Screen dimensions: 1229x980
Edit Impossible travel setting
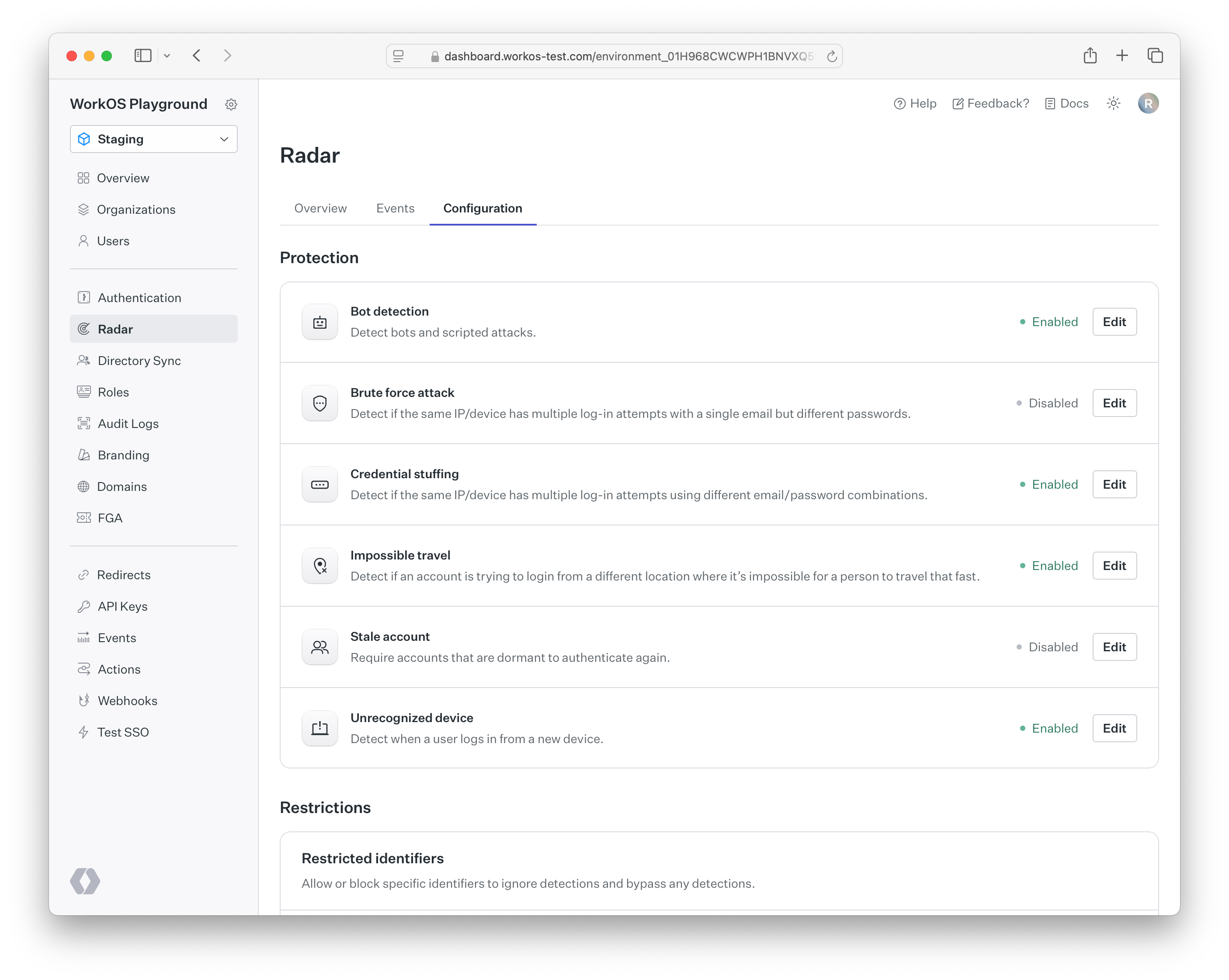point(1114,566)
